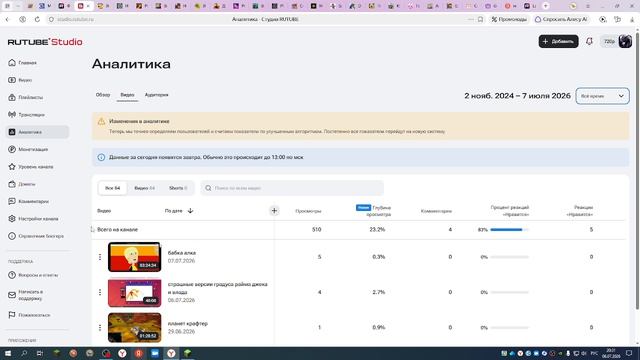Click the Промокоды browser button
640x360 pixels.
click(x=509, y=19)
